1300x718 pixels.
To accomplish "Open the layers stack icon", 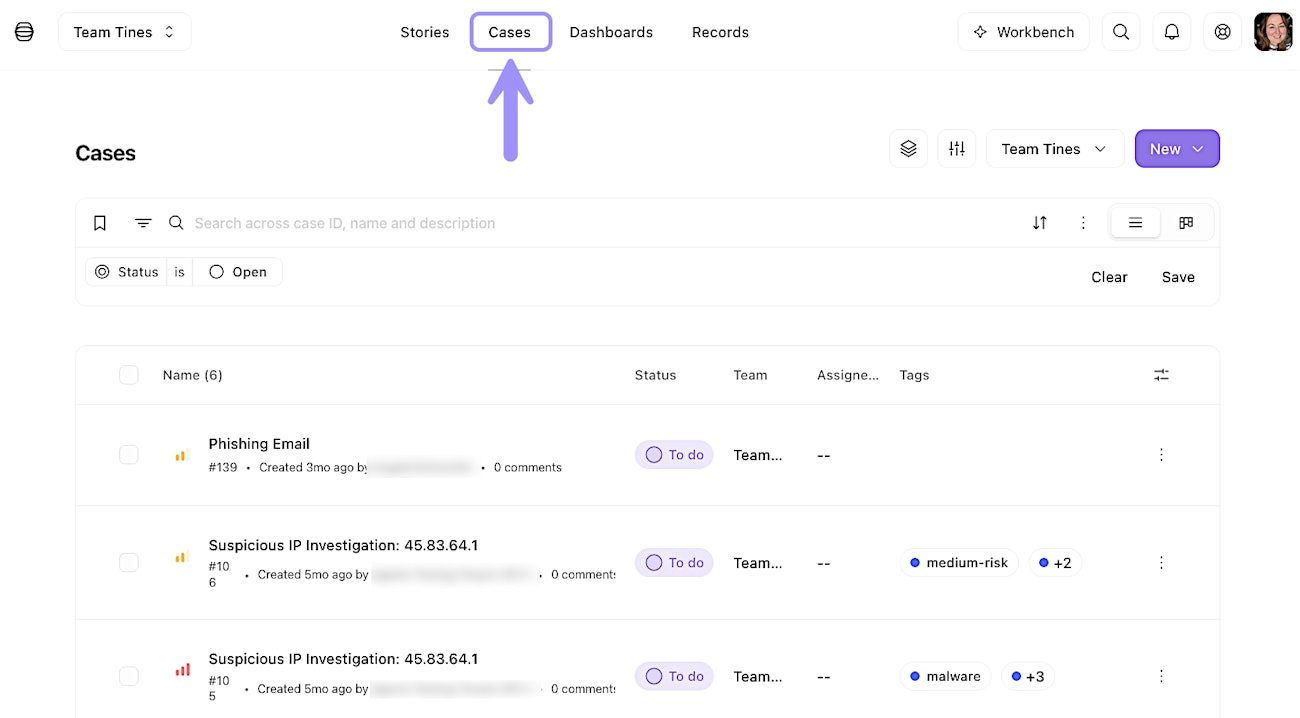I will coord(908,149).
